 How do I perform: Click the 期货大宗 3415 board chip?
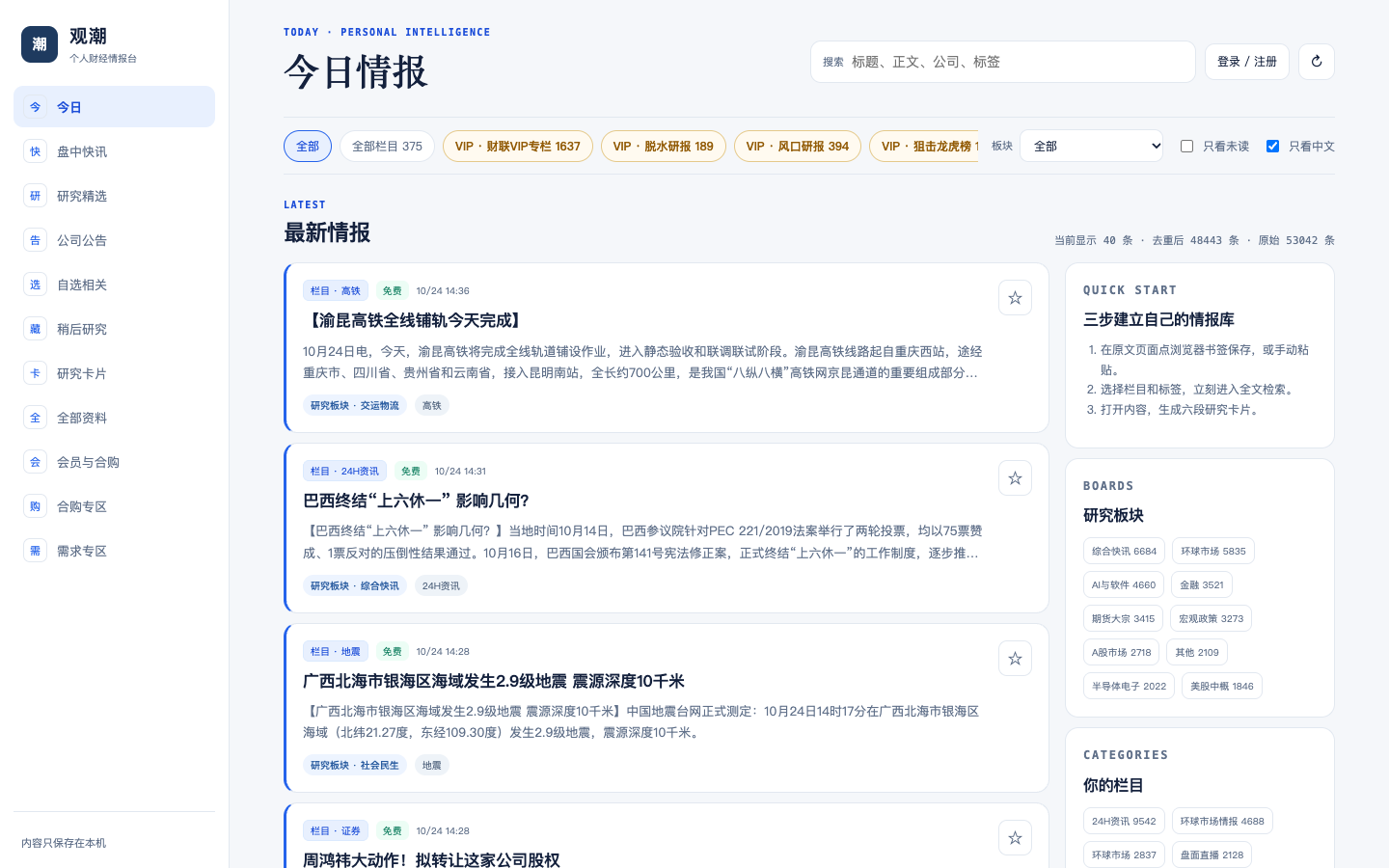[x=1123, y=619]
